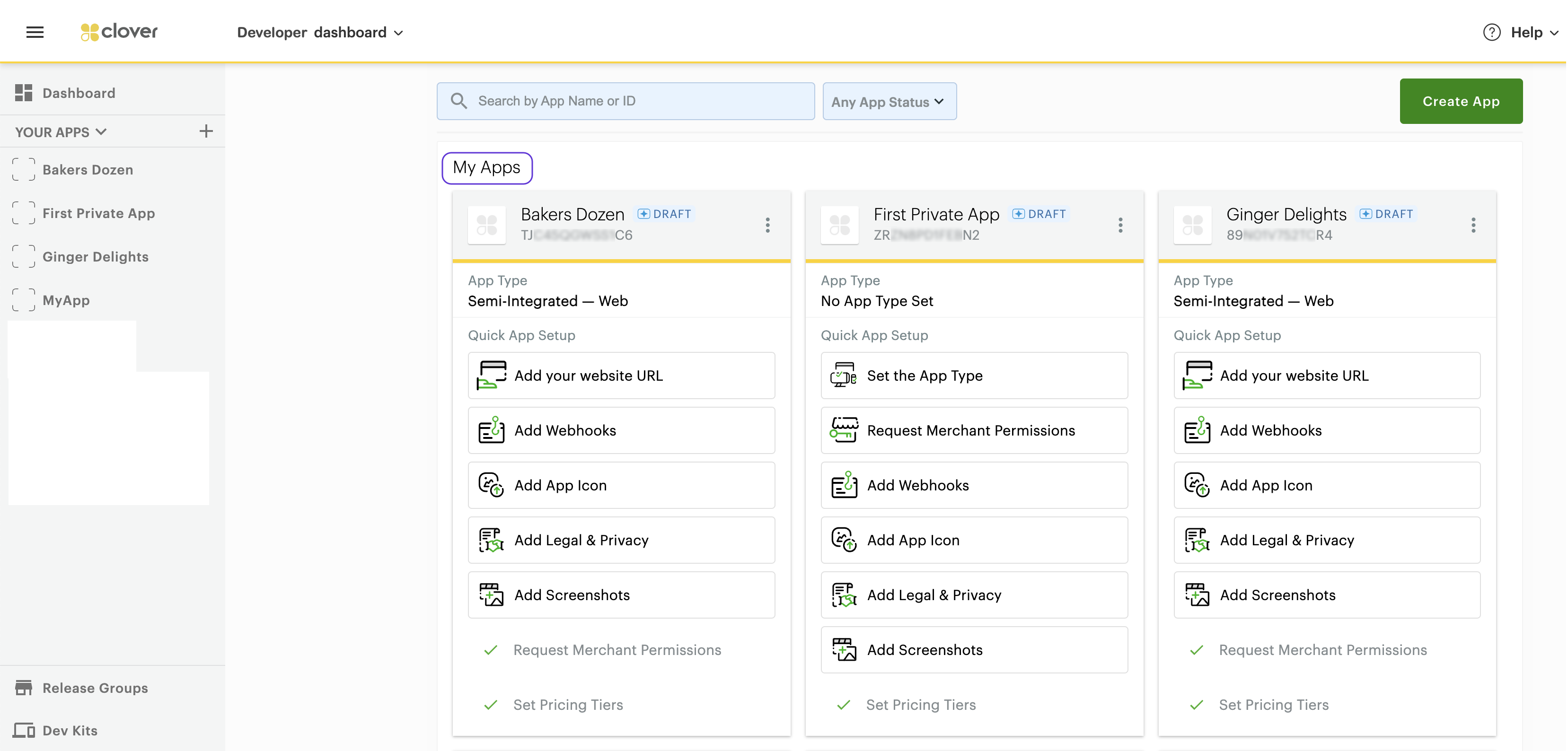Click the Set the App Type icon for First Private App

point(844,376)
